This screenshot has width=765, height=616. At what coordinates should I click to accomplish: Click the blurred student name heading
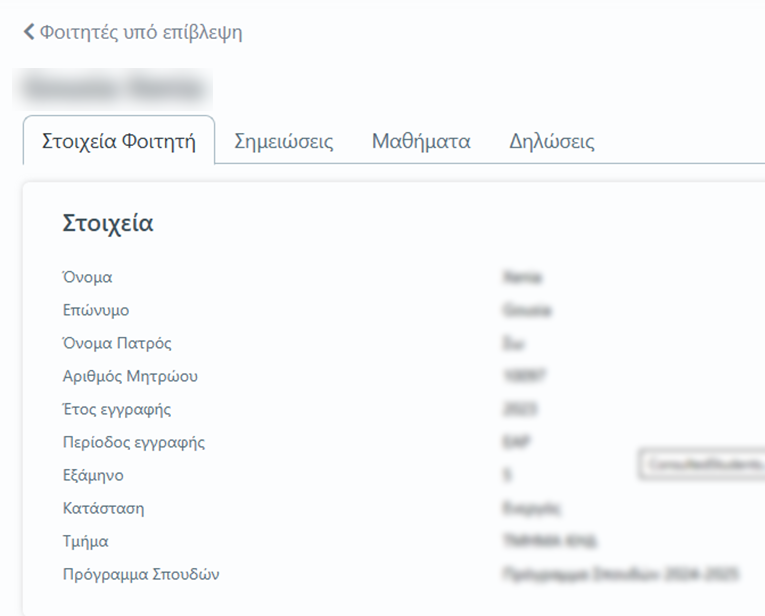pos(115,89)
